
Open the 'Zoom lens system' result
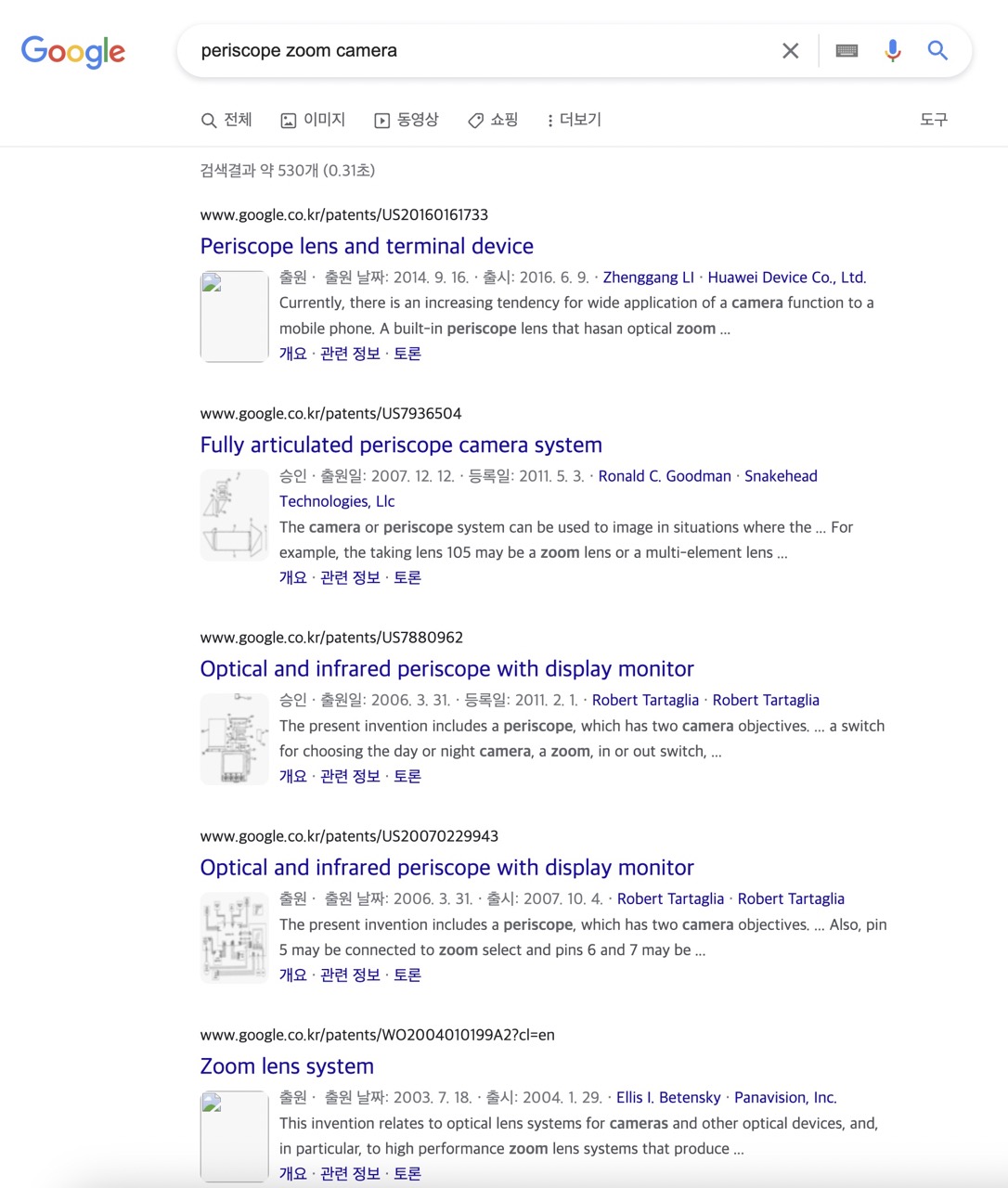(287, 1065)
